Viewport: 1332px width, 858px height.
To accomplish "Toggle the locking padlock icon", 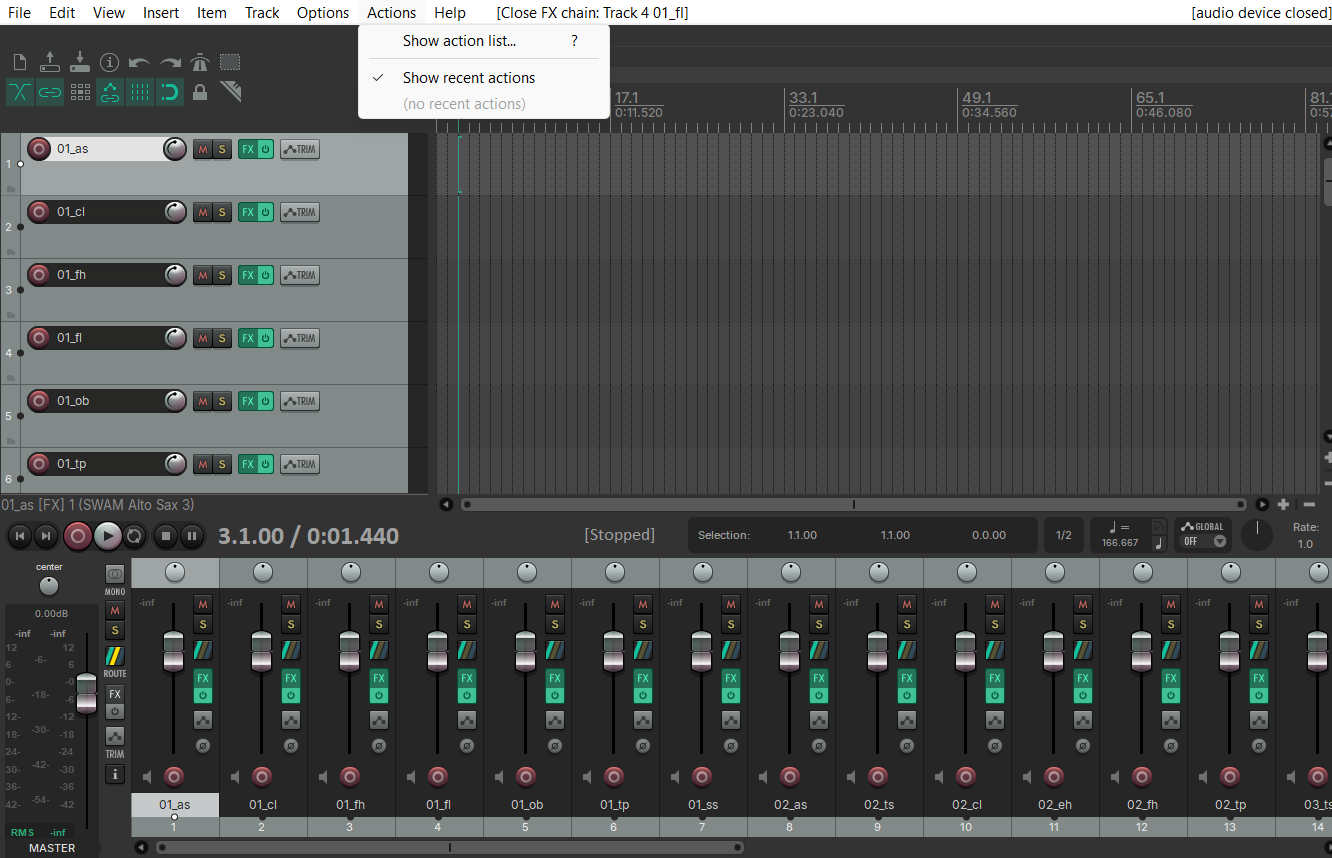I will pos(200,92).
